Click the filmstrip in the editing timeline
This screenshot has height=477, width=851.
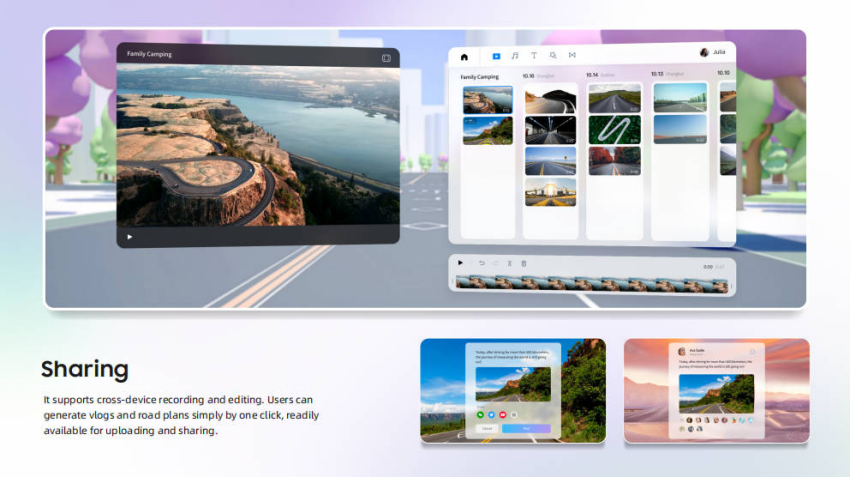592,284
